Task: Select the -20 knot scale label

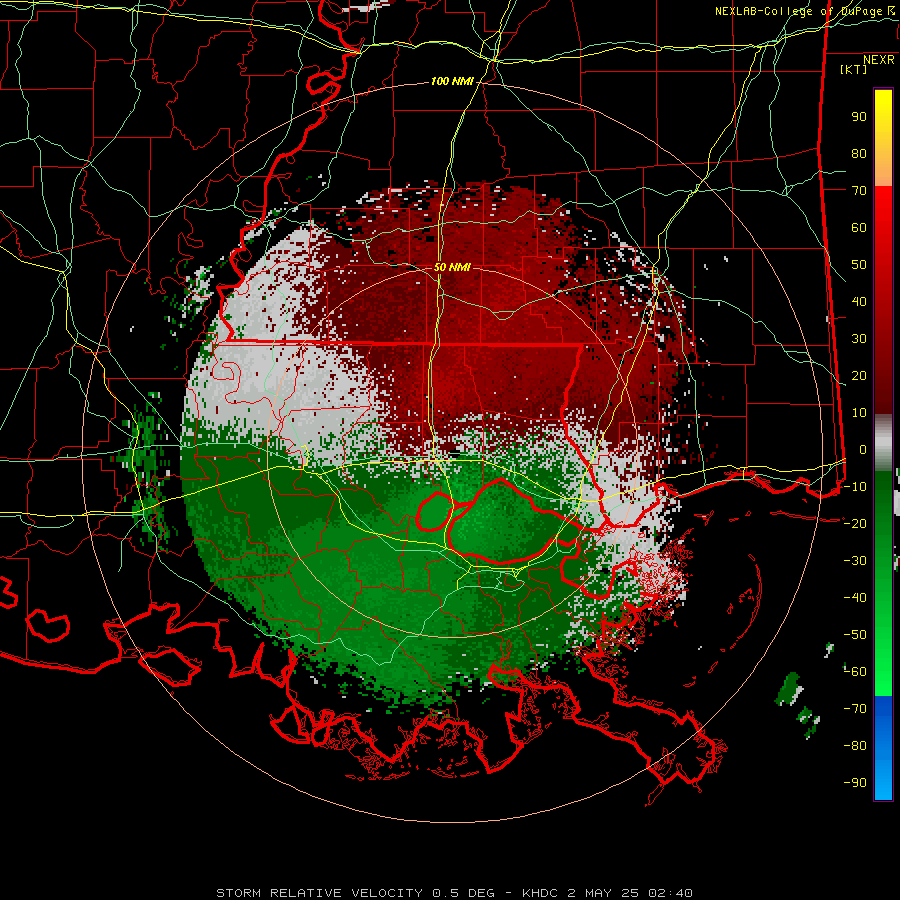Action: (855, 523)
